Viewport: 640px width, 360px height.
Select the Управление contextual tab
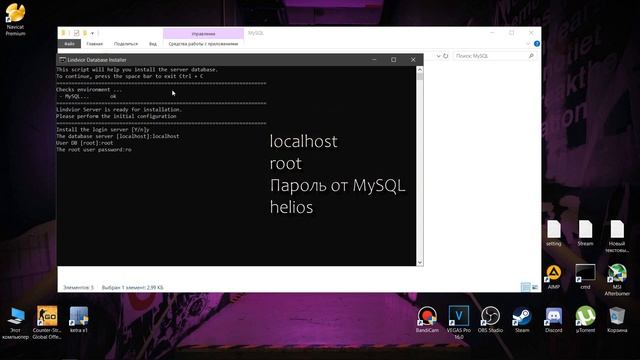[x=203, y=33]
